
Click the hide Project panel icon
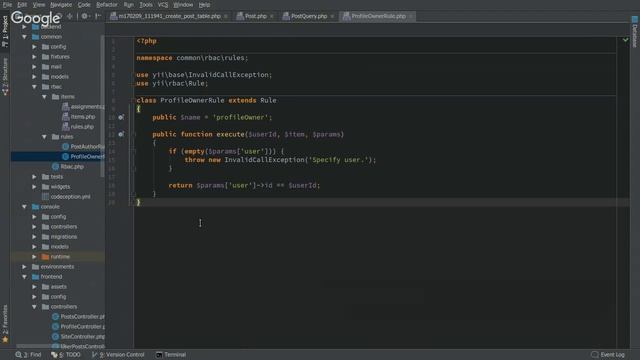(x=98, y=16)
